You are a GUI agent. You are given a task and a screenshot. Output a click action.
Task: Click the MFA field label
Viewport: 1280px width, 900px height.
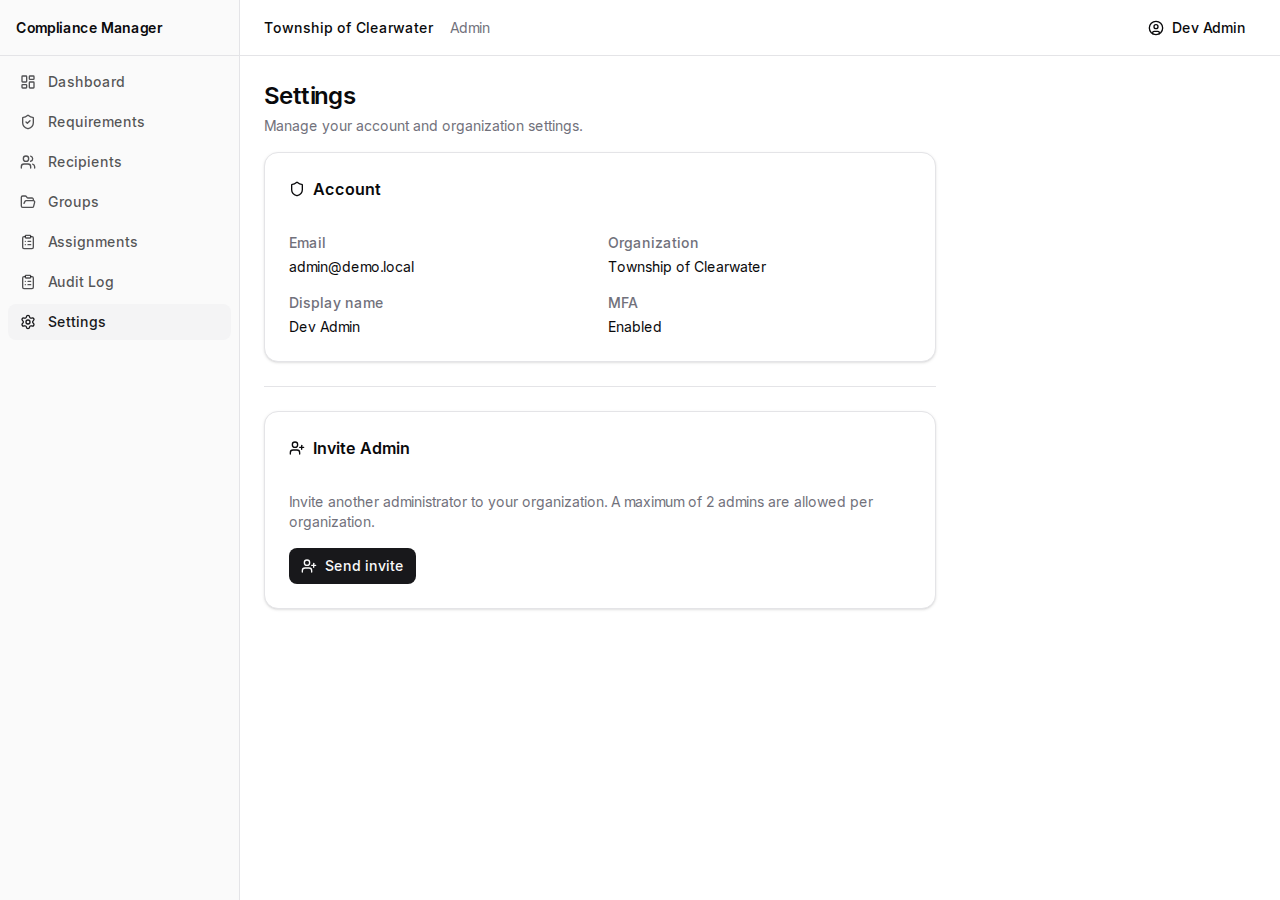click(x=623, y=303)
